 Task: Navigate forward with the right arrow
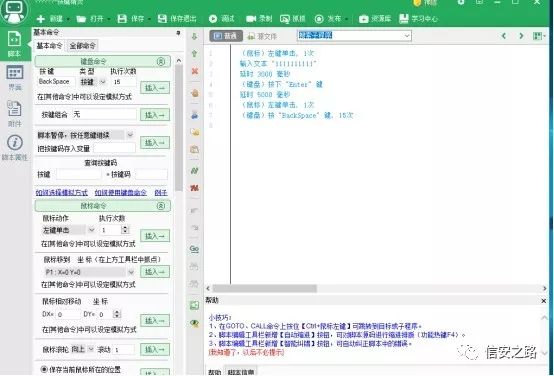(x=521, y=36)
